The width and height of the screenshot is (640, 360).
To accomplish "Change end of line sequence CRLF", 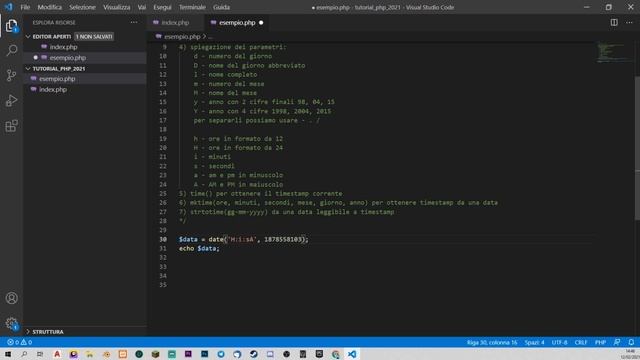I will [581, 342].
